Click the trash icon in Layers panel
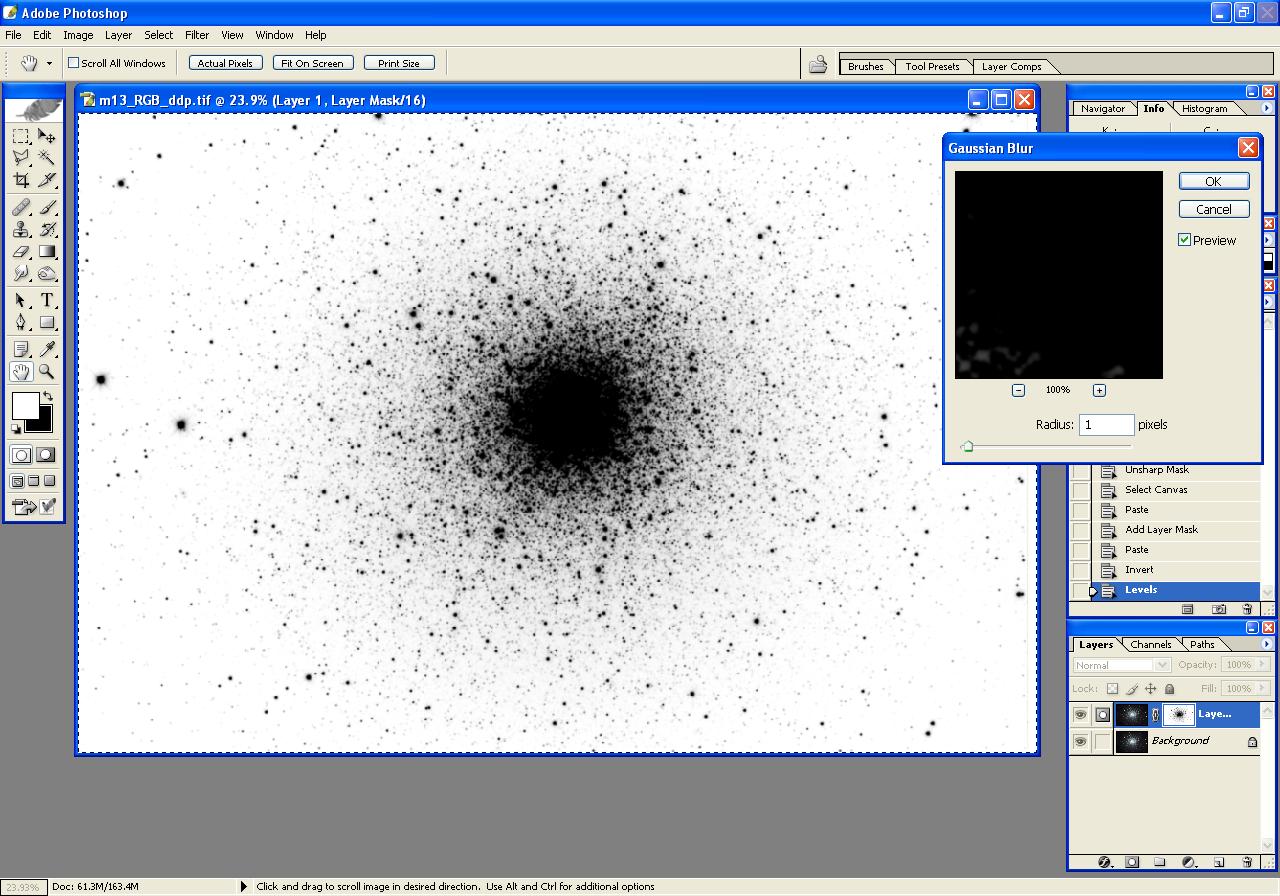This screenshot has height=896, width=1280. [x=1247, y=861]
